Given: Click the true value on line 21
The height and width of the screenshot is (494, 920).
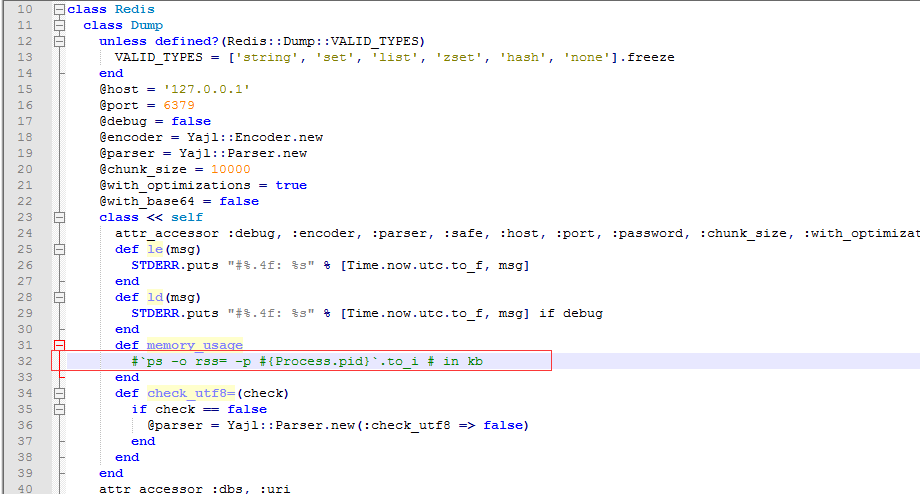Looking at the screenshot, I should point(291,185).
